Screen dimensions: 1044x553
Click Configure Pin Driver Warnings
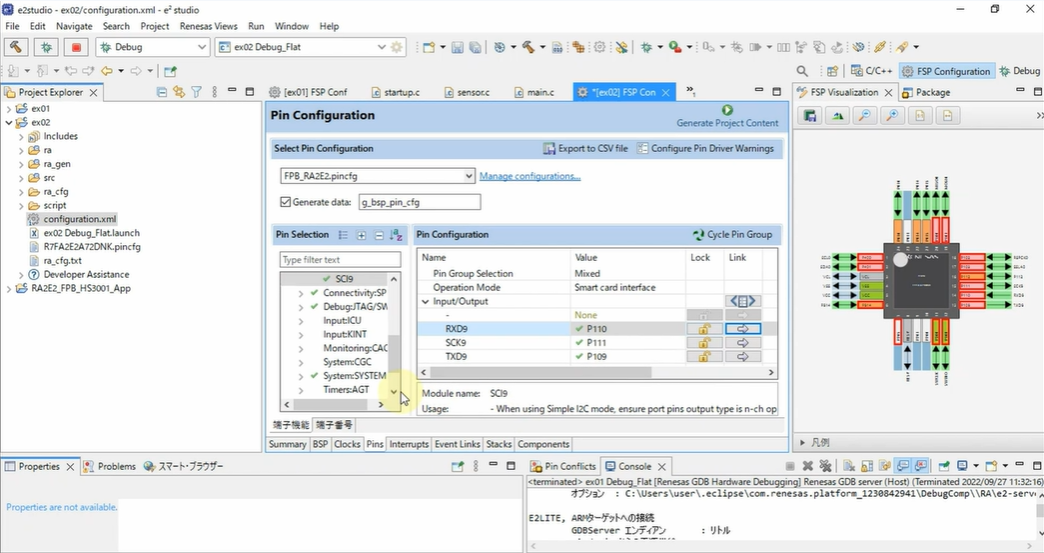(x=705, y=148)
